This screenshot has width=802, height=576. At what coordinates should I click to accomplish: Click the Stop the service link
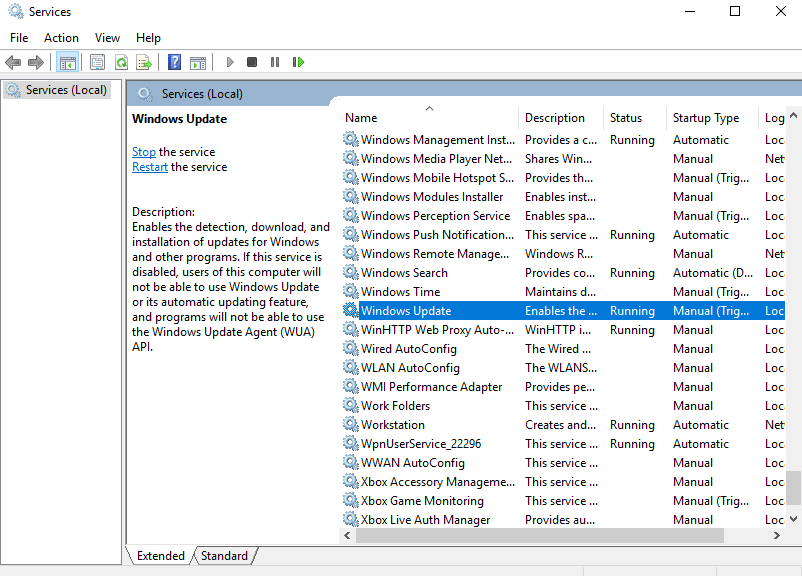(144, 152)
